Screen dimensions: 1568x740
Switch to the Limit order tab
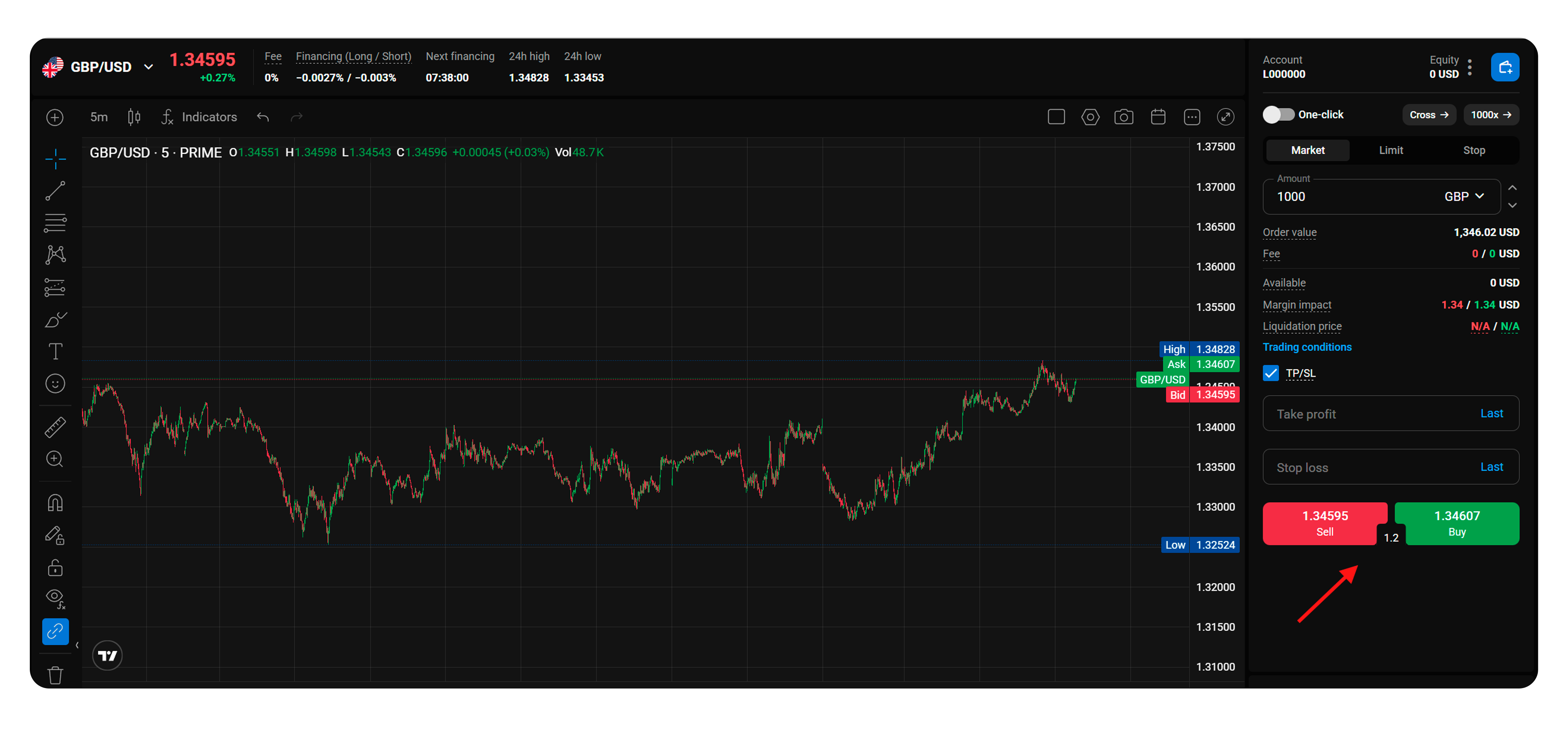[x=1390, y=150]
